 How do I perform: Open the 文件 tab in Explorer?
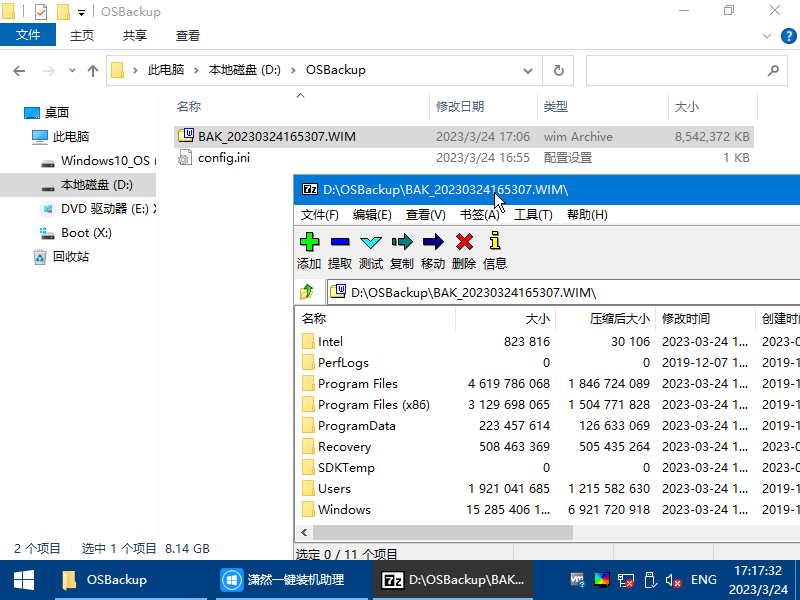[x=28, y=35]
